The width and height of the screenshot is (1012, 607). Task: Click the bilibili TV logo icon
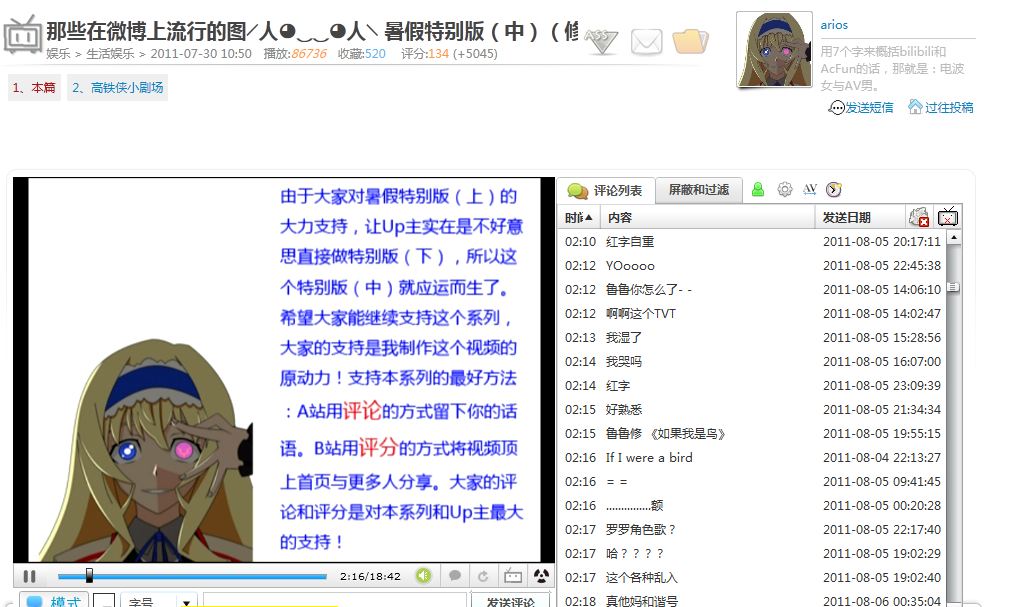(x=23, y=36)
